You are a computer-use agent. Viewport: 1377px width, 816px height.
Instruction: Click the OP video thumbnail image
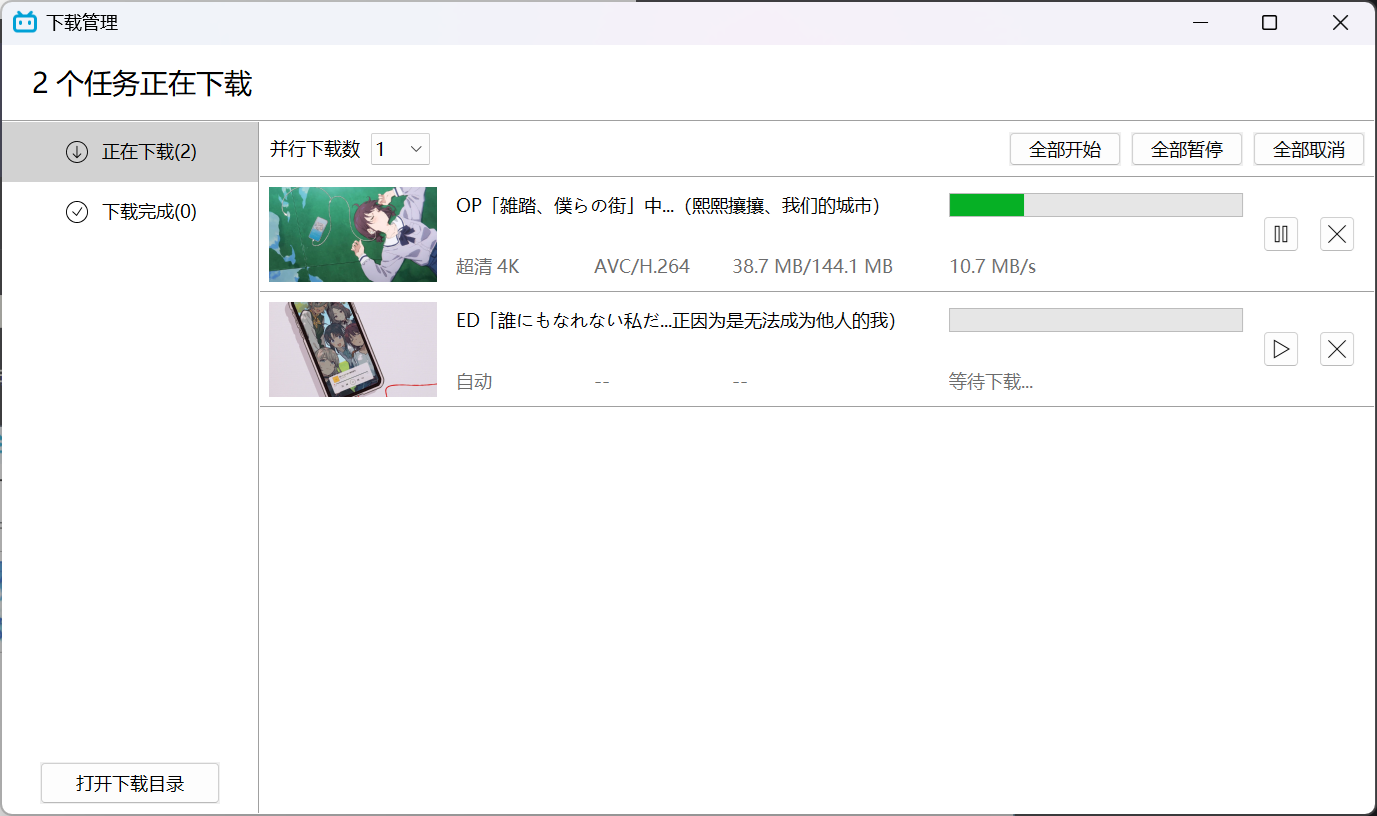[x=352, y=234]
